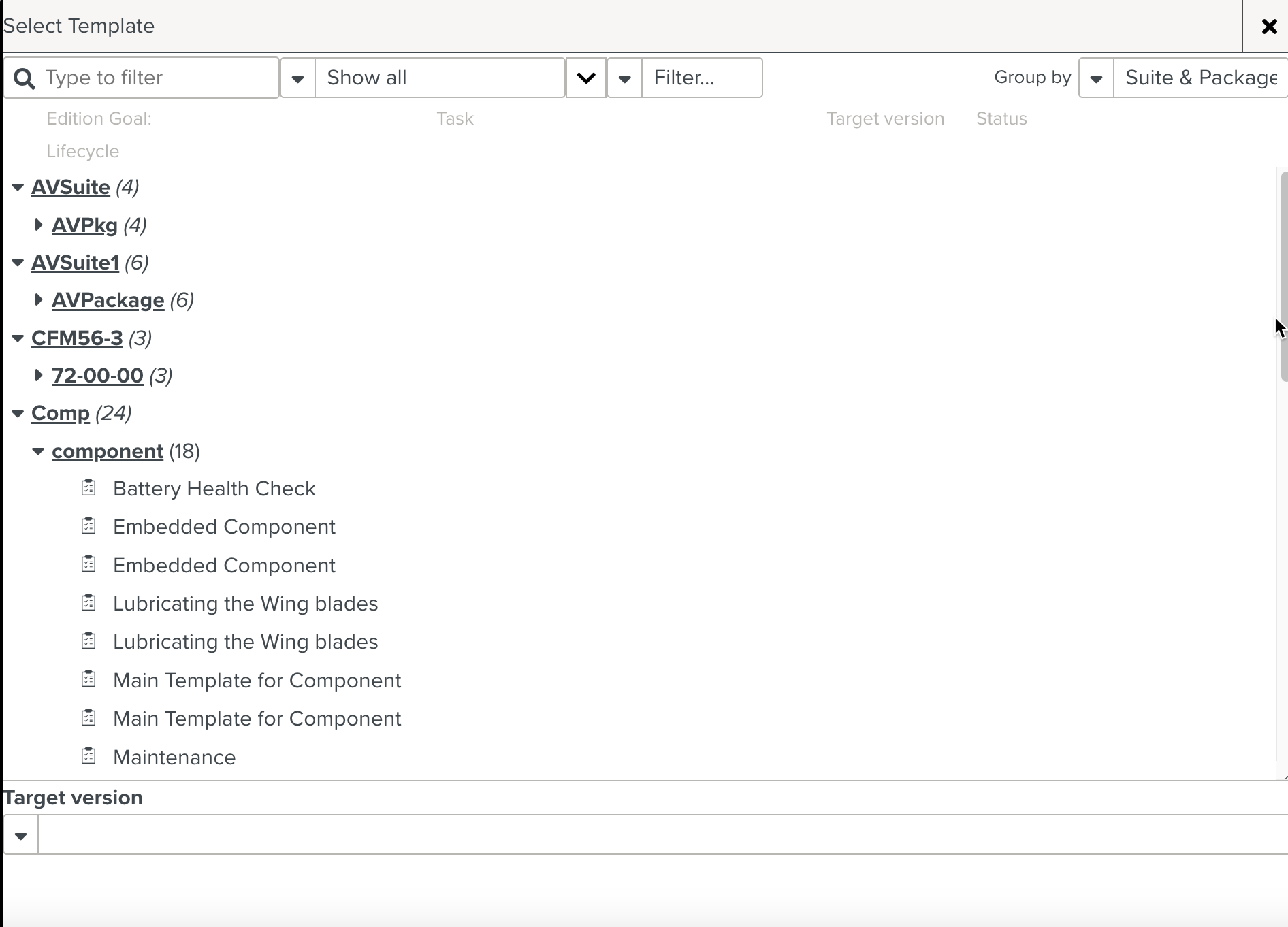Open the Target version dropdown
This screenshot has width=1288, height=927.
click(x=20, y=834)
